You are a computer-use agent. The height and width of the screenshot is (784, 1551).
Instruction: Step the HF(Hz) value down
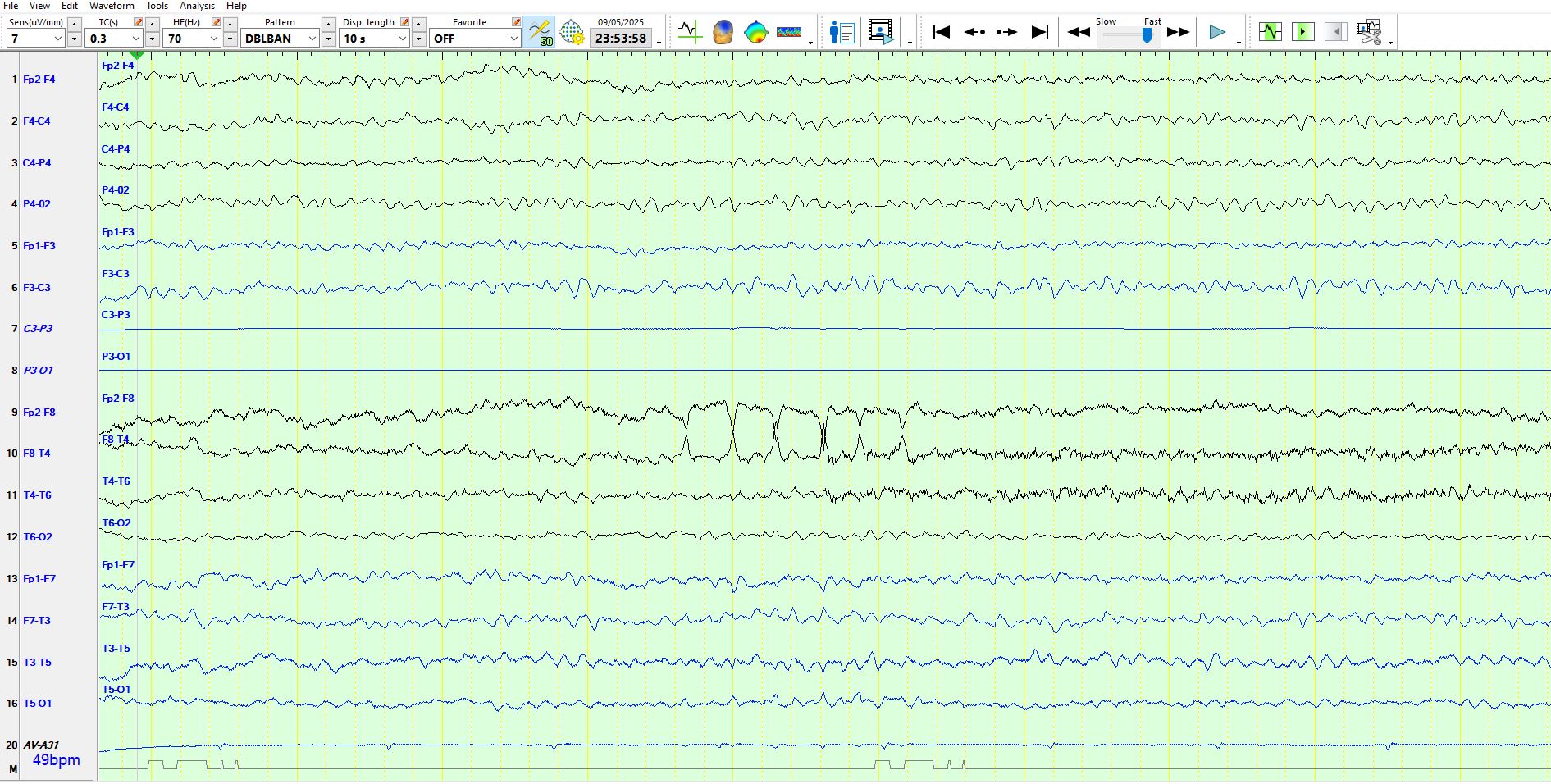[x=230, y=39]
